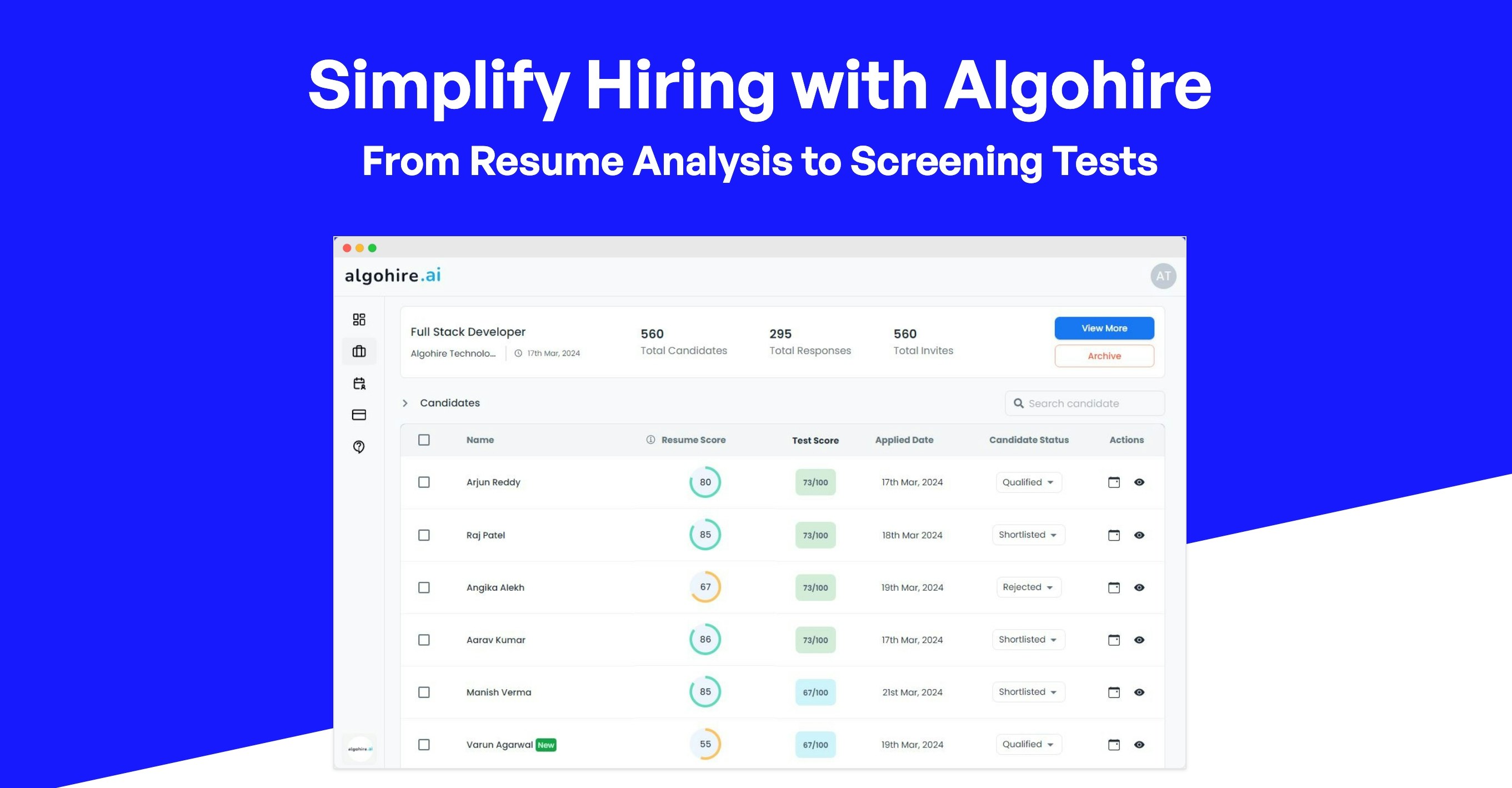Open the interview calendar sidebar icon
This screenshot has width=1512, height=788.
[359, 383]
